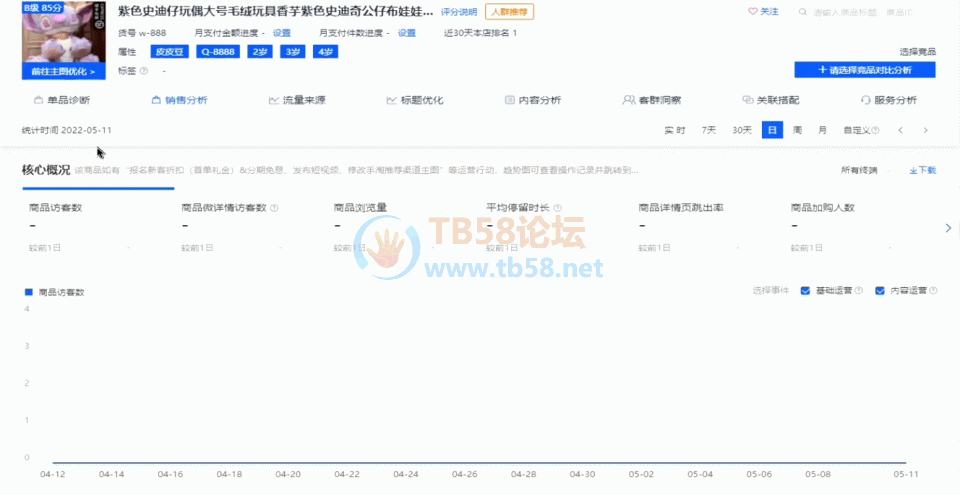Click the help icon beside 标签
960x495 pixels.
click(144, 71)
